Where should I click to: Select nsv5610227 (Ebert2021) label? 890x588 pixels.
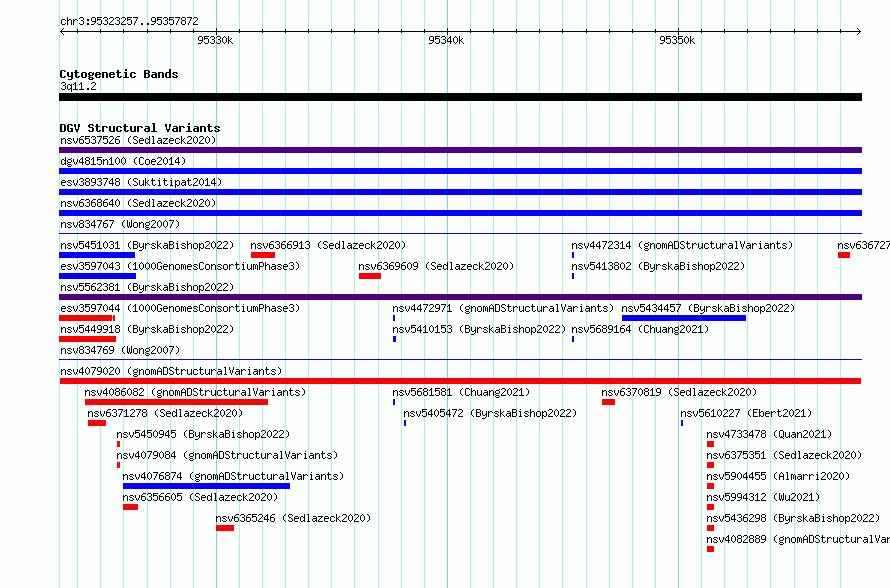click(746, 413)
